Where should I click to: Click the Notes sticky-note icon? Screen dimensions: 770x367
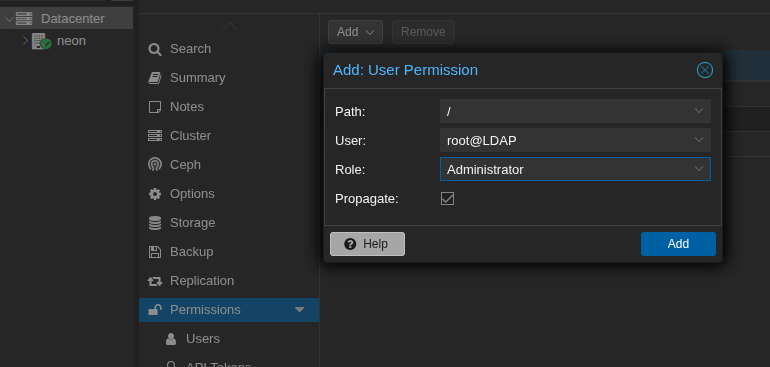coord(155,107)
